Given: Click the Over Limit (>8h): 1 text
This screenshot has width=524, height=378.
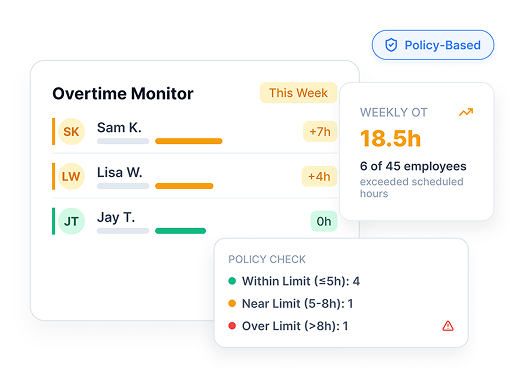Looking at the screenshot, I should [295, 326].
